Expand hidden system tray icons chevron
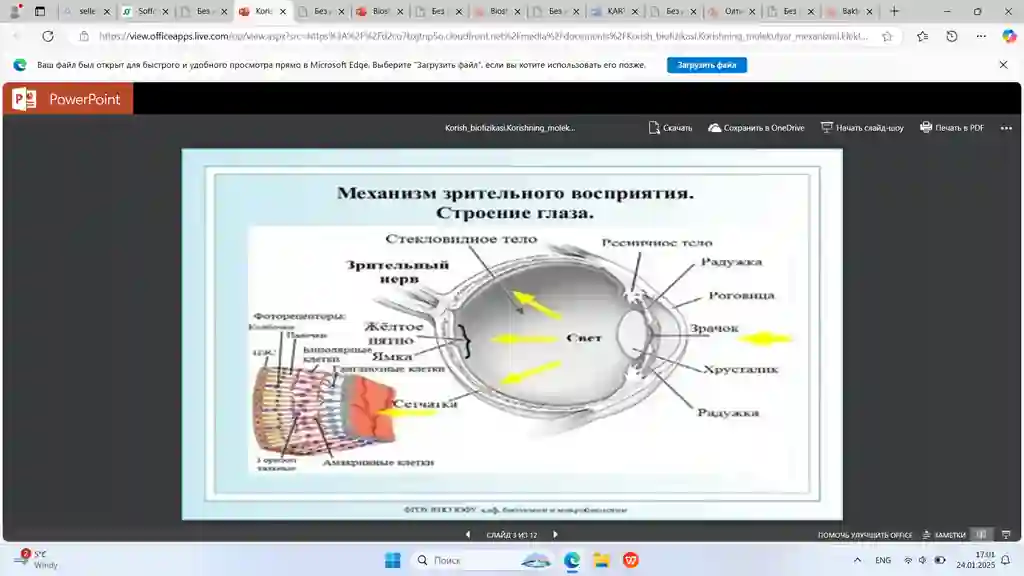 coord(857,560)
